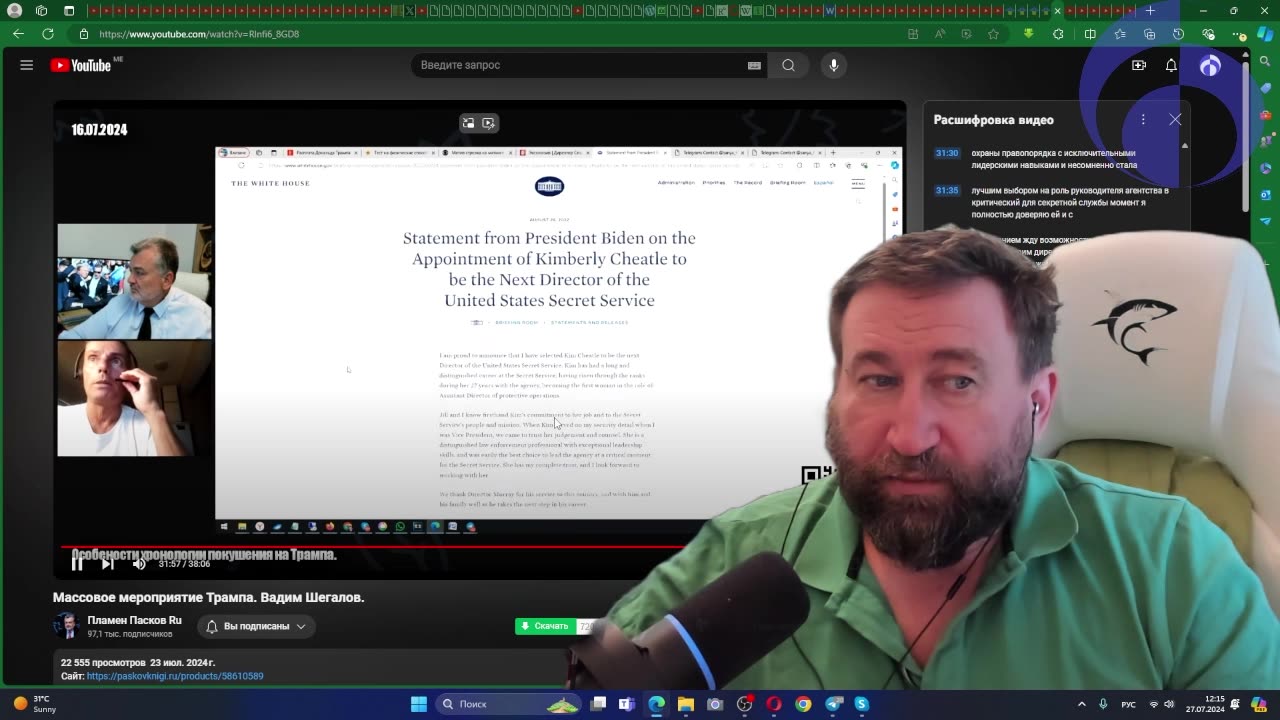Open the Favorites list icon
This screenshot has height=720, width=1280.
1120,34
